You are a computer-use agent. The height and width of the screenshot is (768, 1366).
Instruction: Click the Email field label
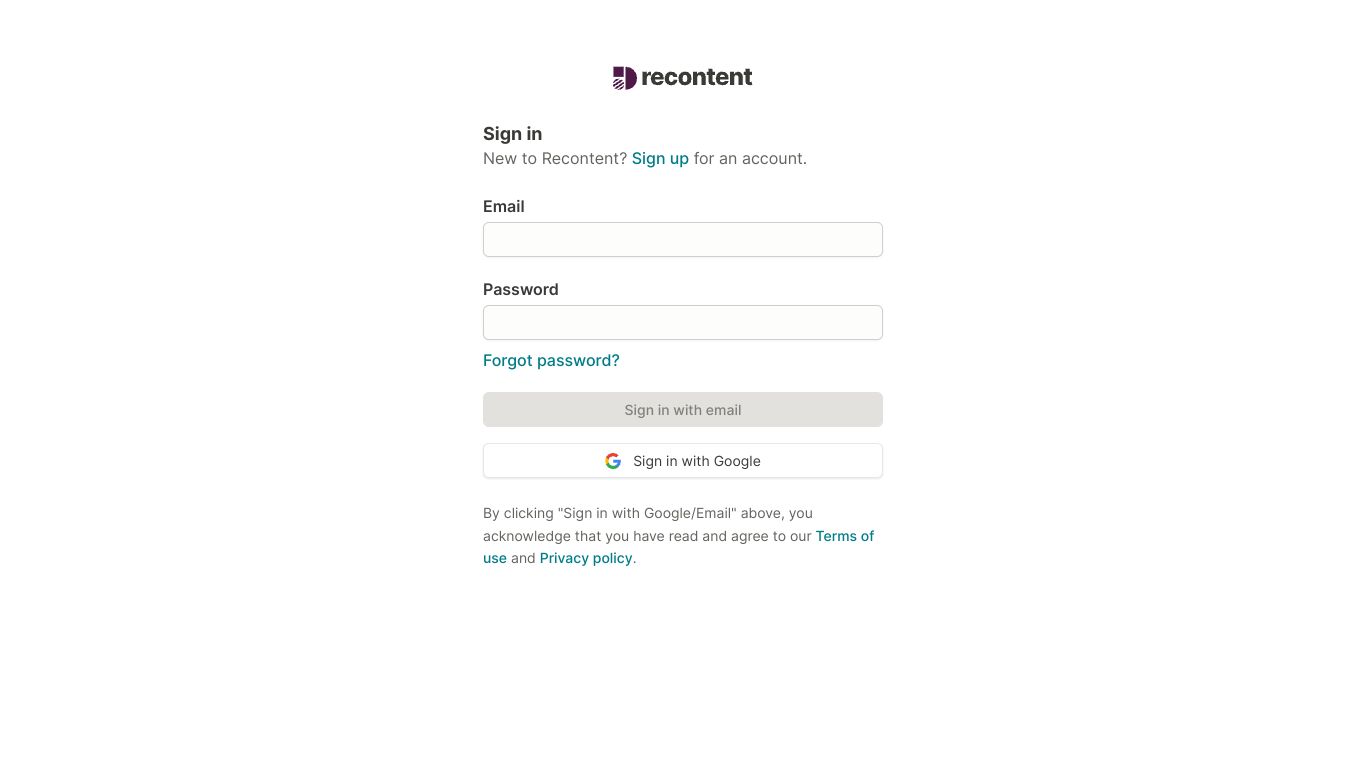point(503,207)
